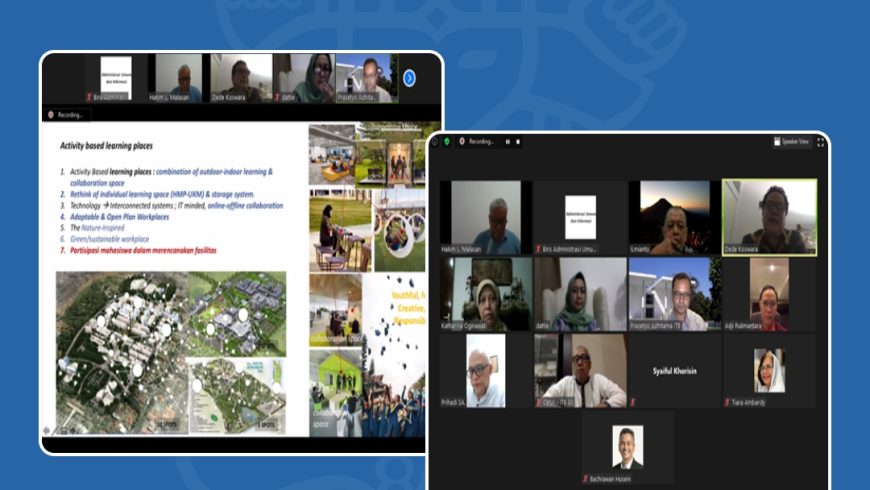This screenshot has height=490, width=870.
Task: Click Tiara Ambardy's participant tile
Action: click(769, 371)
